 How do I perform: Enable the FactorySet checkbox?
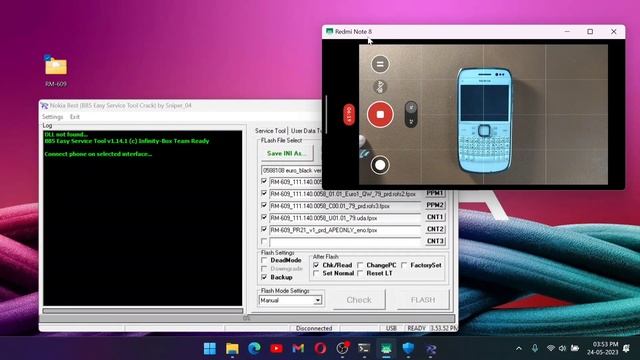point(404,265)
